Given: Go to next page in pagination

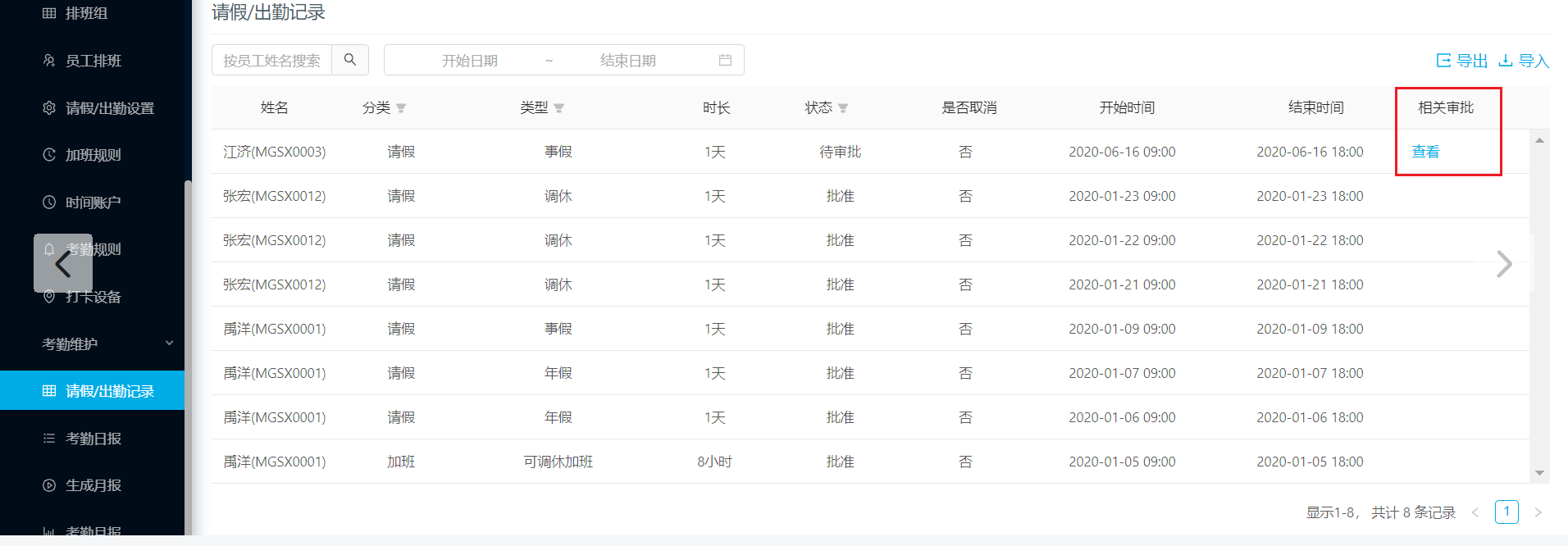Looking at the screenshot, I should (x=1538, y=512).
